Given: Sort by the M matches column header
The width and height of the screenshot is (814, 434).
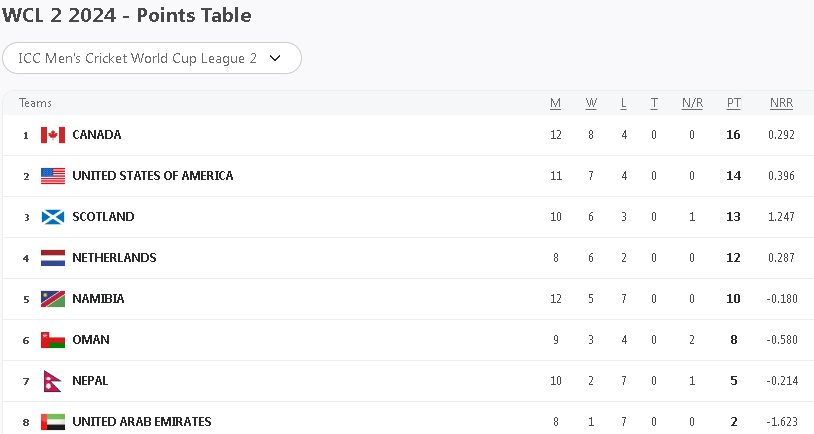Looking at the screenshot, I should coord(556,103).
